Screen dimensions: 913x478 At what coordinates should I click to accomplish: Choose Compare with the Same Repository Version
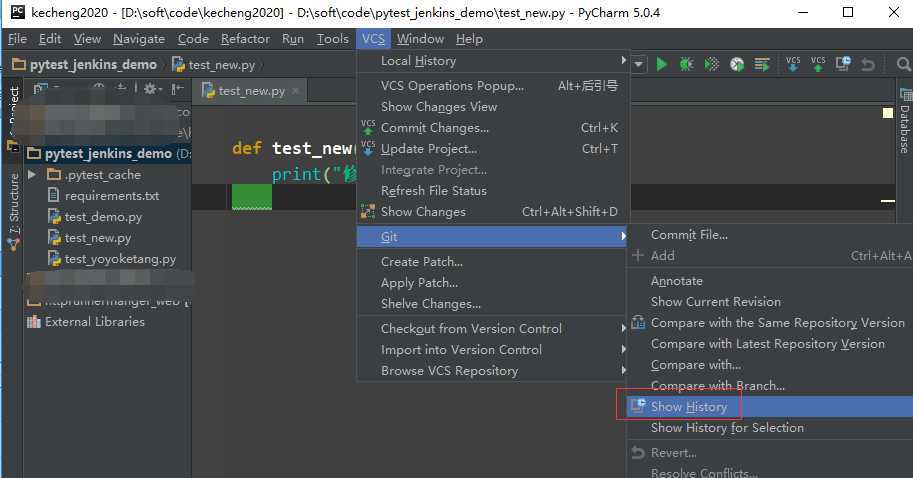[x=770, y=323]
